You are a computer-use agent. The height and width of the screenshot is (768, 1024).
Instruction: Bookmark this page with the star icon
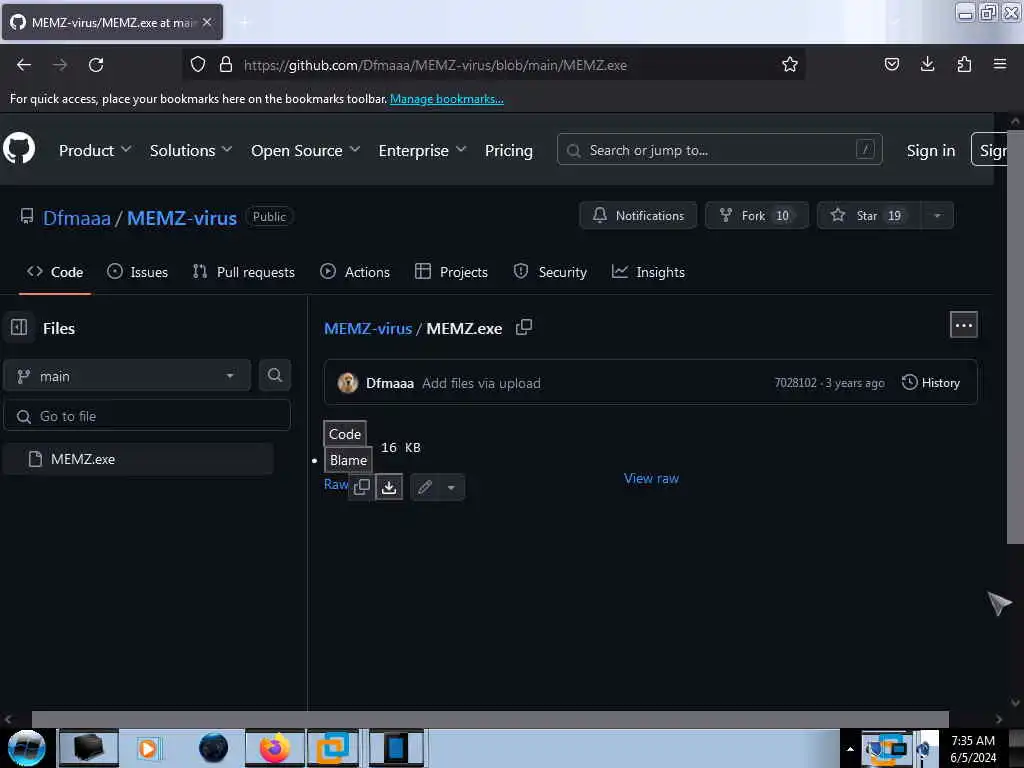pos(790,64)
